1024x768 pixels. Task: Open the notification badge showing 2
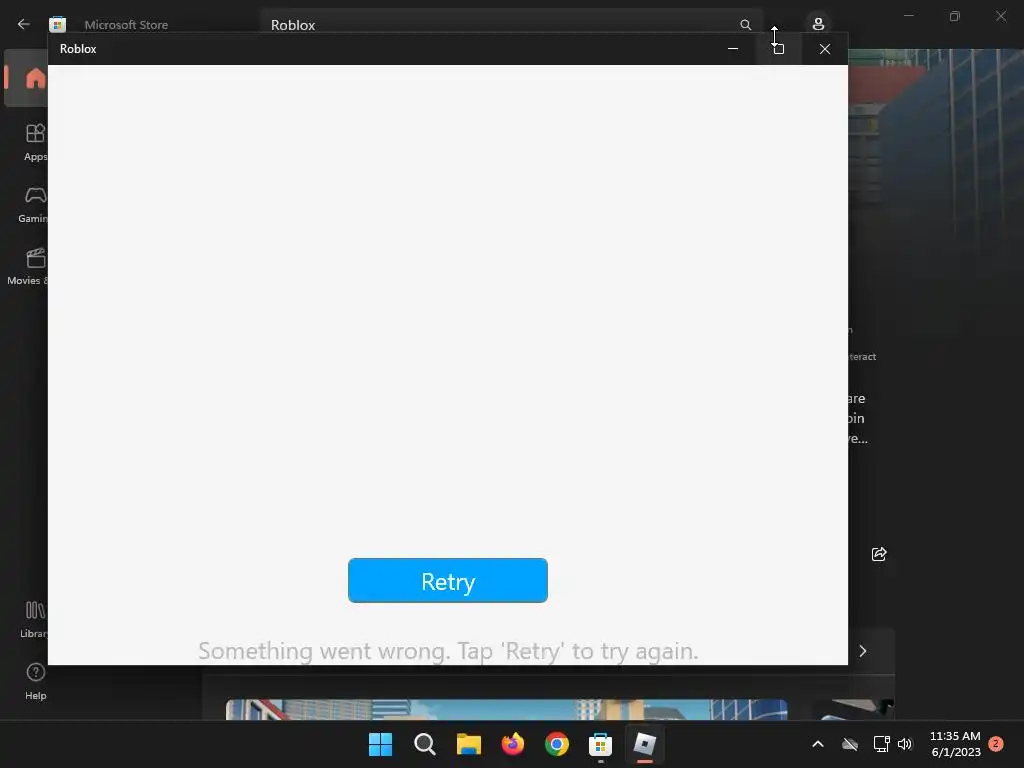point(996,744)
